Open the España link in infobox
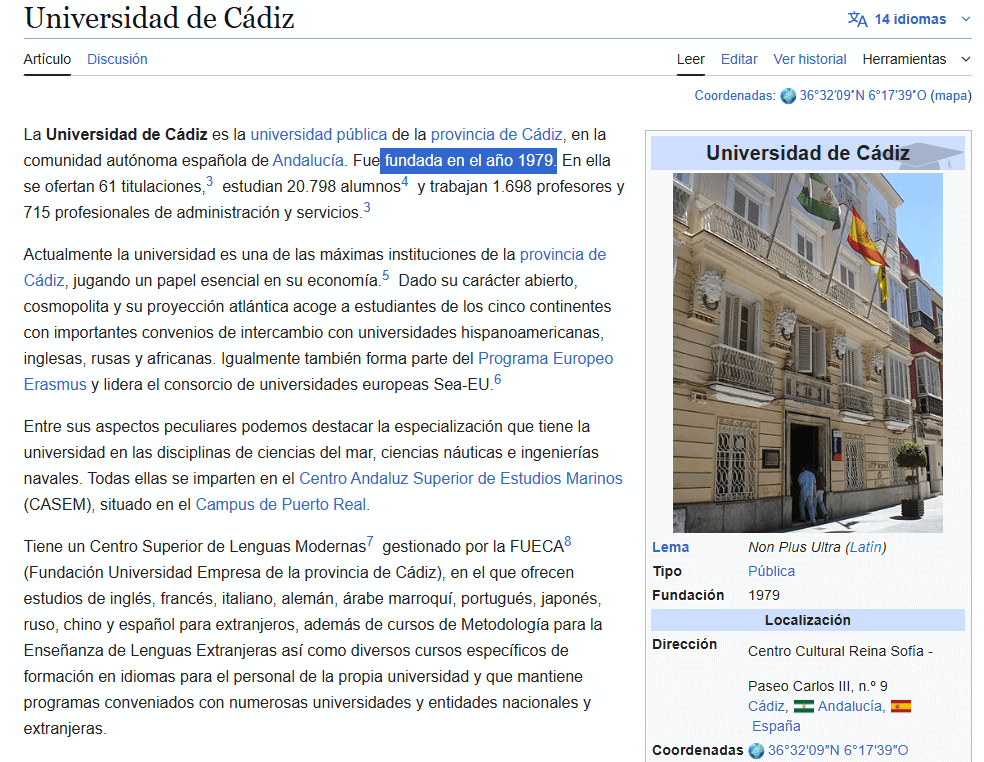984x762 pixels. pos(776,727)
